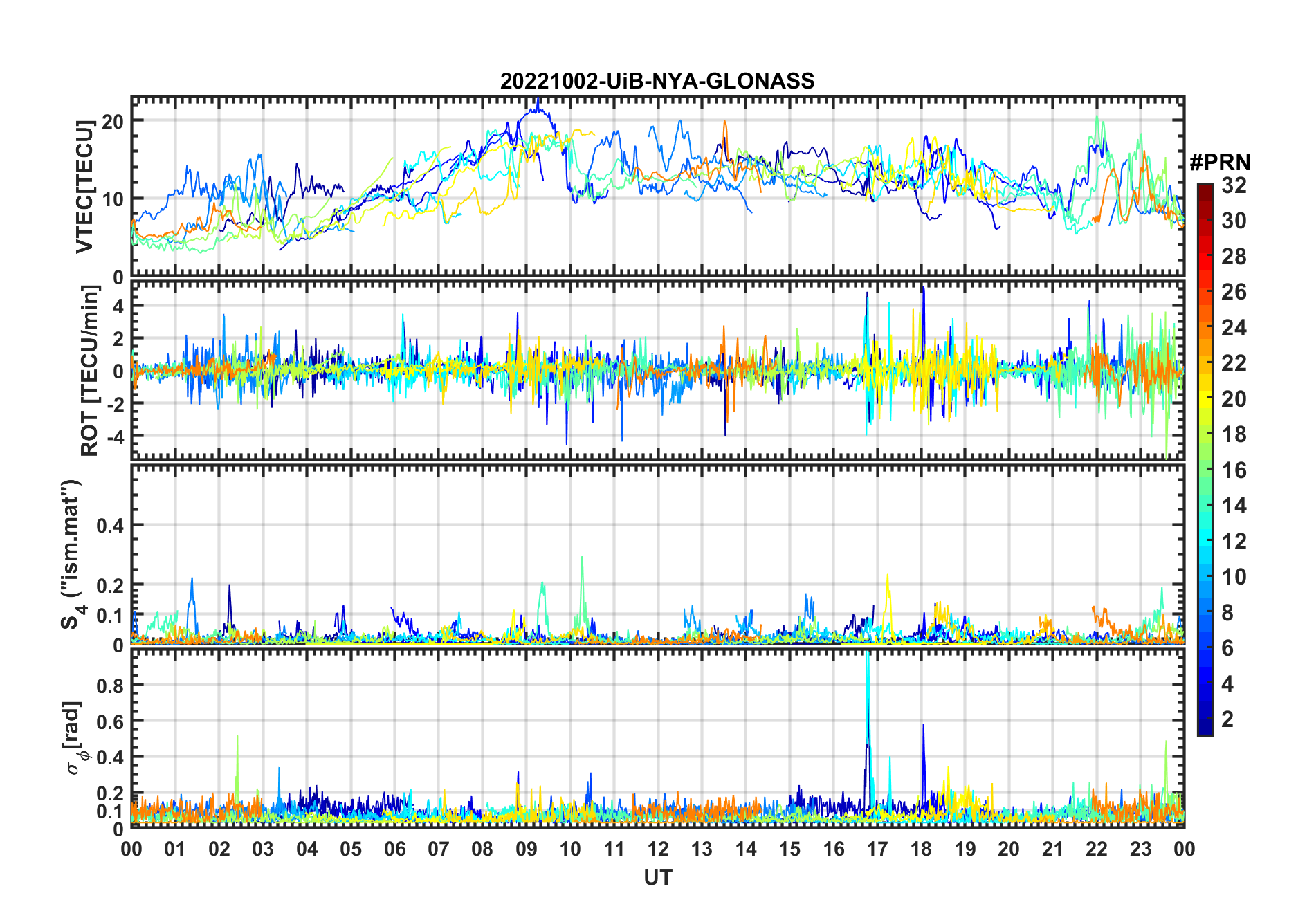
Task: Click the sigma phi y-axis tick label 0.8
Action: pos(110,686)
